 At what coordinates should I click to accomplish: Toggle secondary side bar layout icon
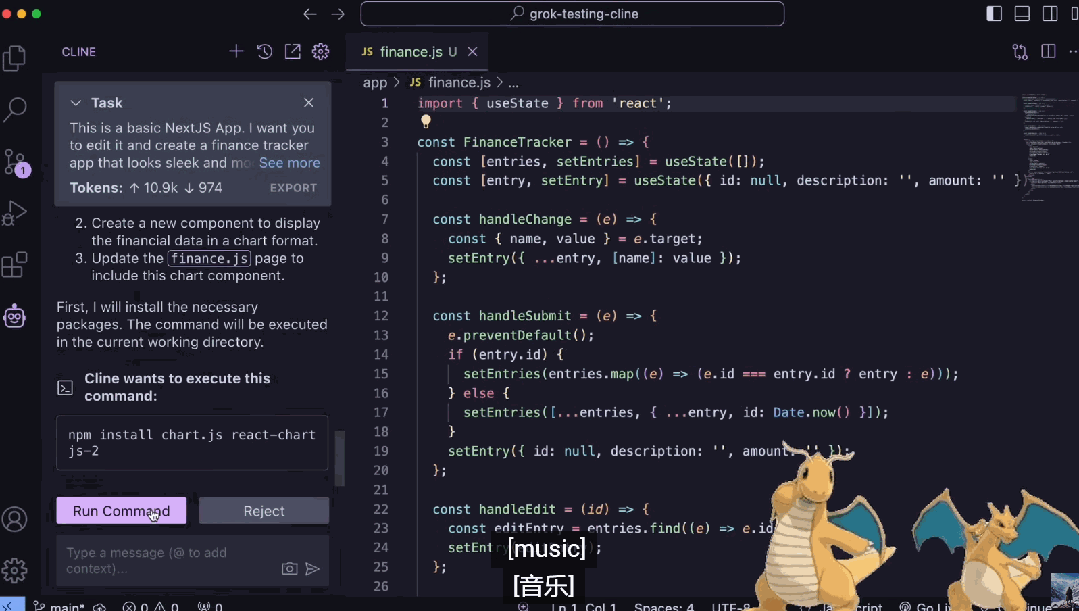coord(1050,14)
